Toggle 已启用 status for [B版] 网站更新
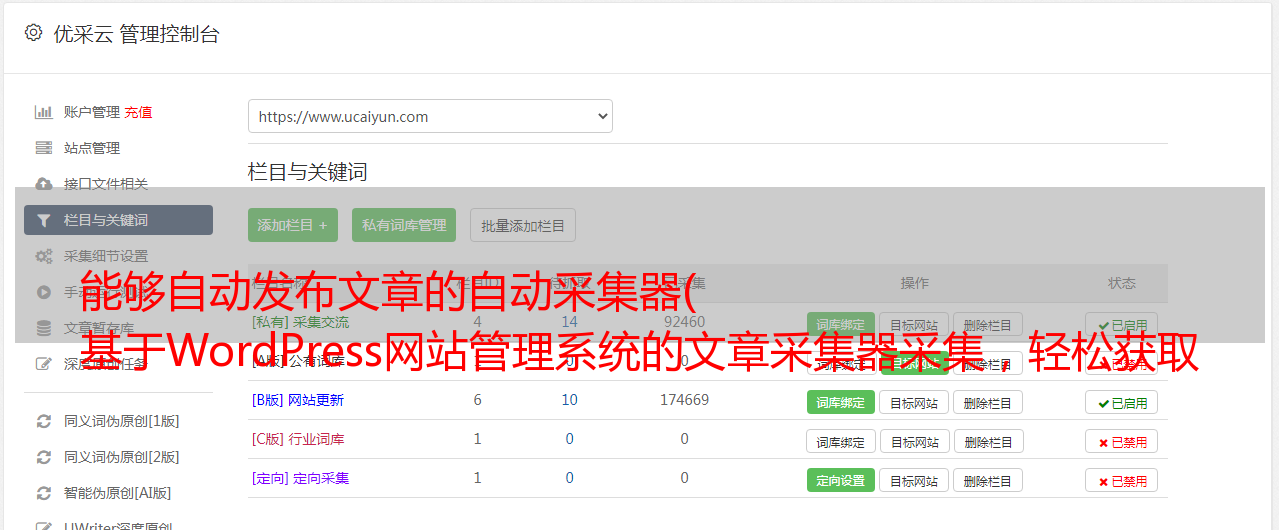 pos(1122,402)
